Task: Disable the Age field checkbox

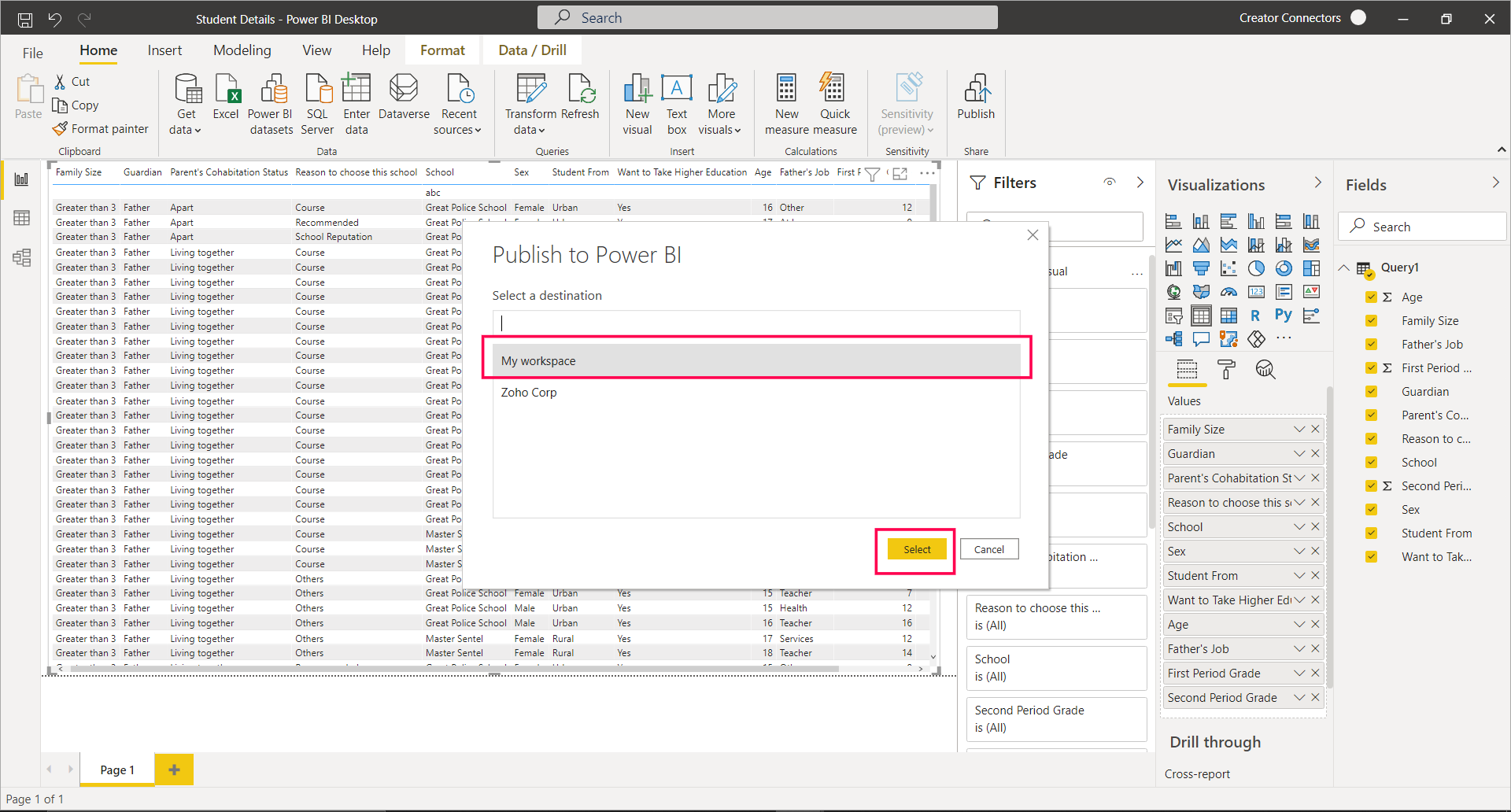Action: [1371, 297]
